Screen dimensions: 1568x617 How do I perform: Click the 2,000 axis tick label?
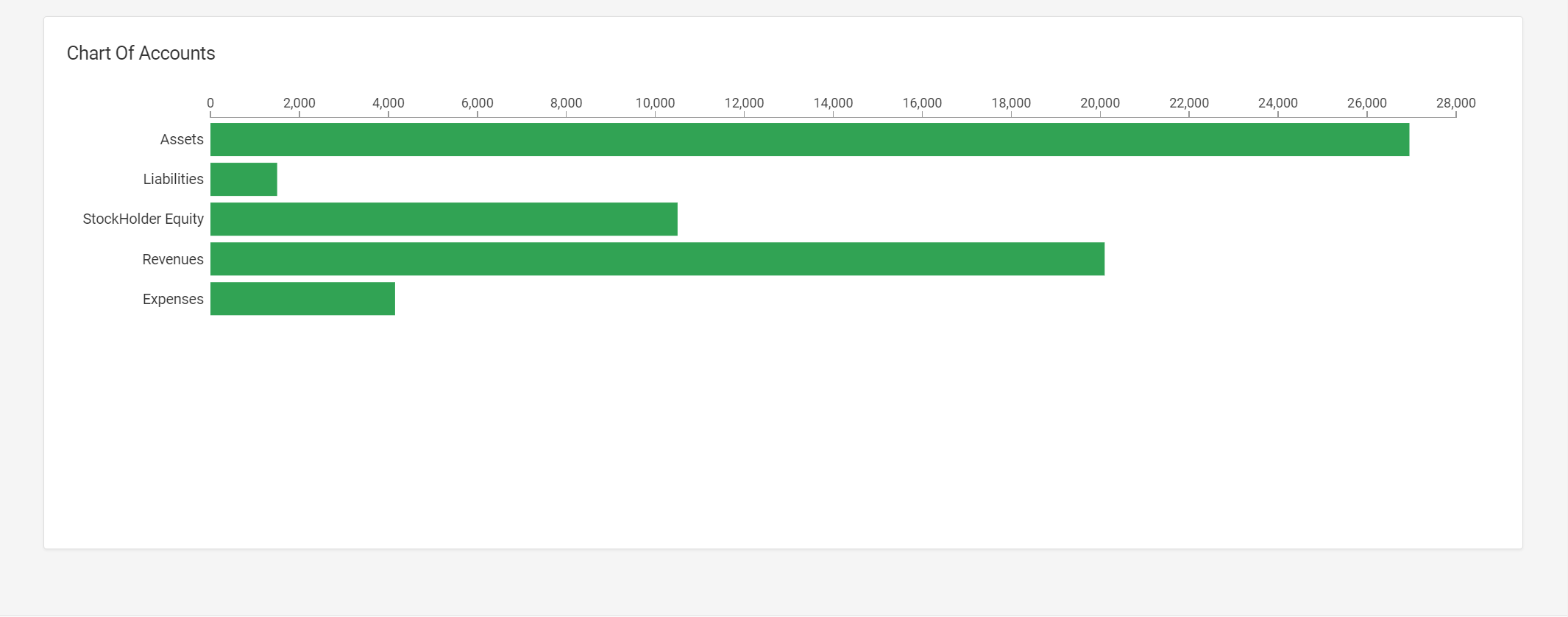tap(299, 103)
